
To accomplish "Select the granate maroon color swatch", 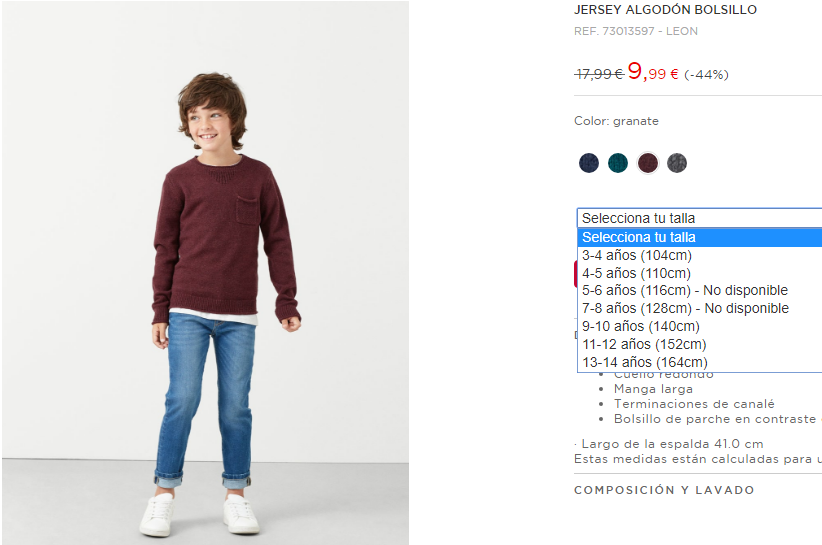I will click(x=647, y=163).
